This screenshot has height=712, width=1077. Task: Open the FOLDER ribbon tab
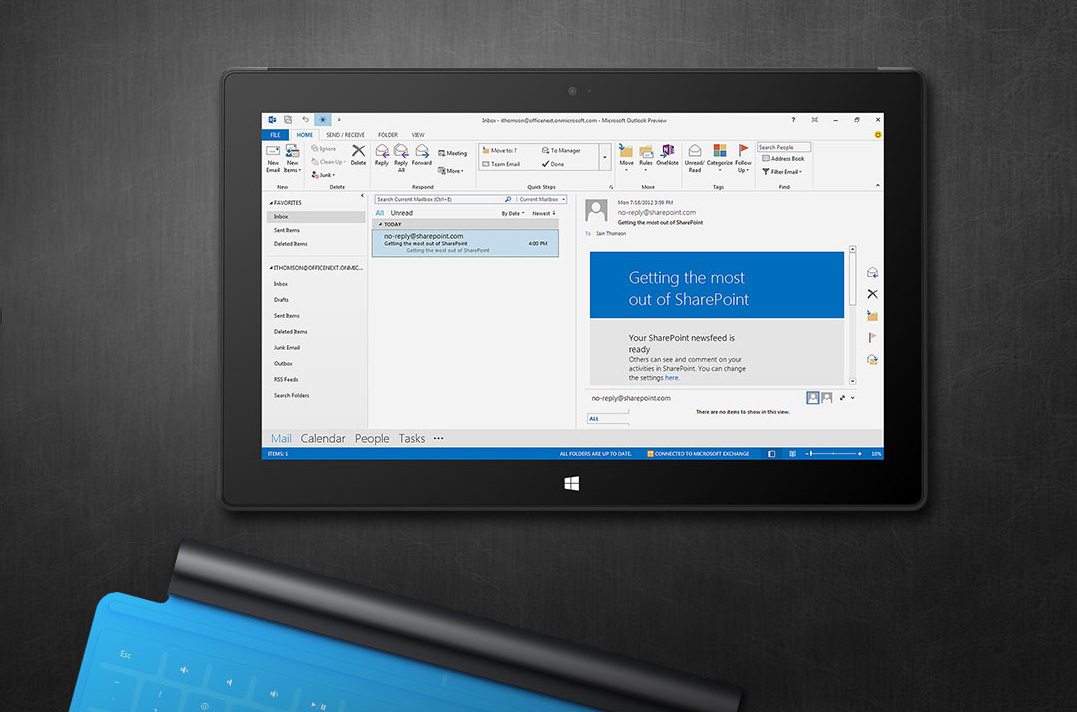(388, 135)
